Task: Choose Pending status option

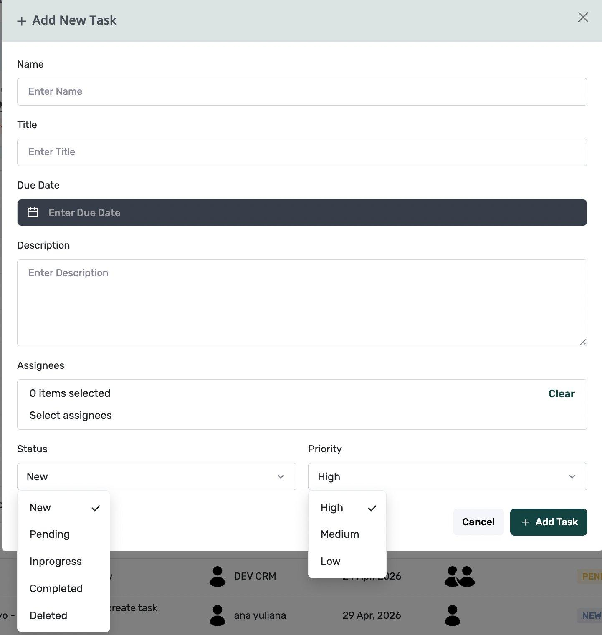Action: coord(64,535)
